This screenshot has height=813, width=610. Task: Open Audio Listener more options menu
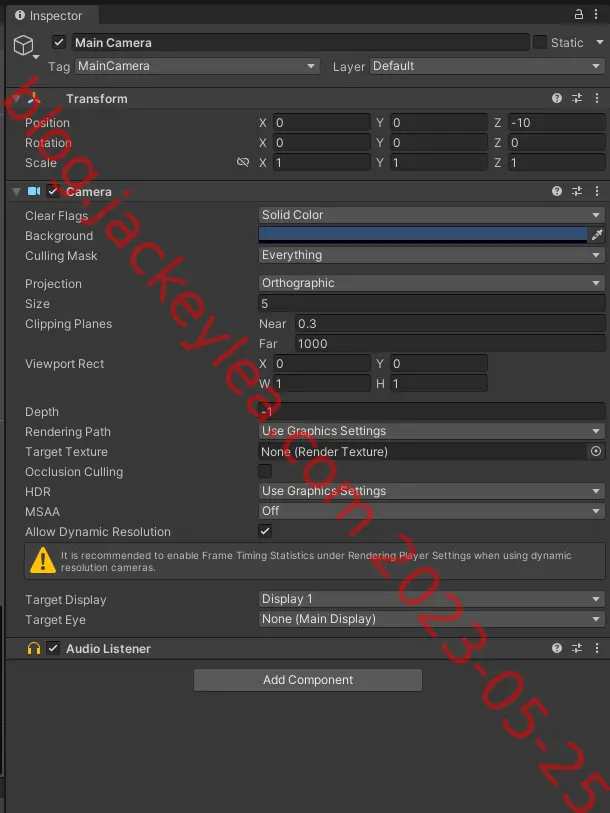[x=597, y=648]
